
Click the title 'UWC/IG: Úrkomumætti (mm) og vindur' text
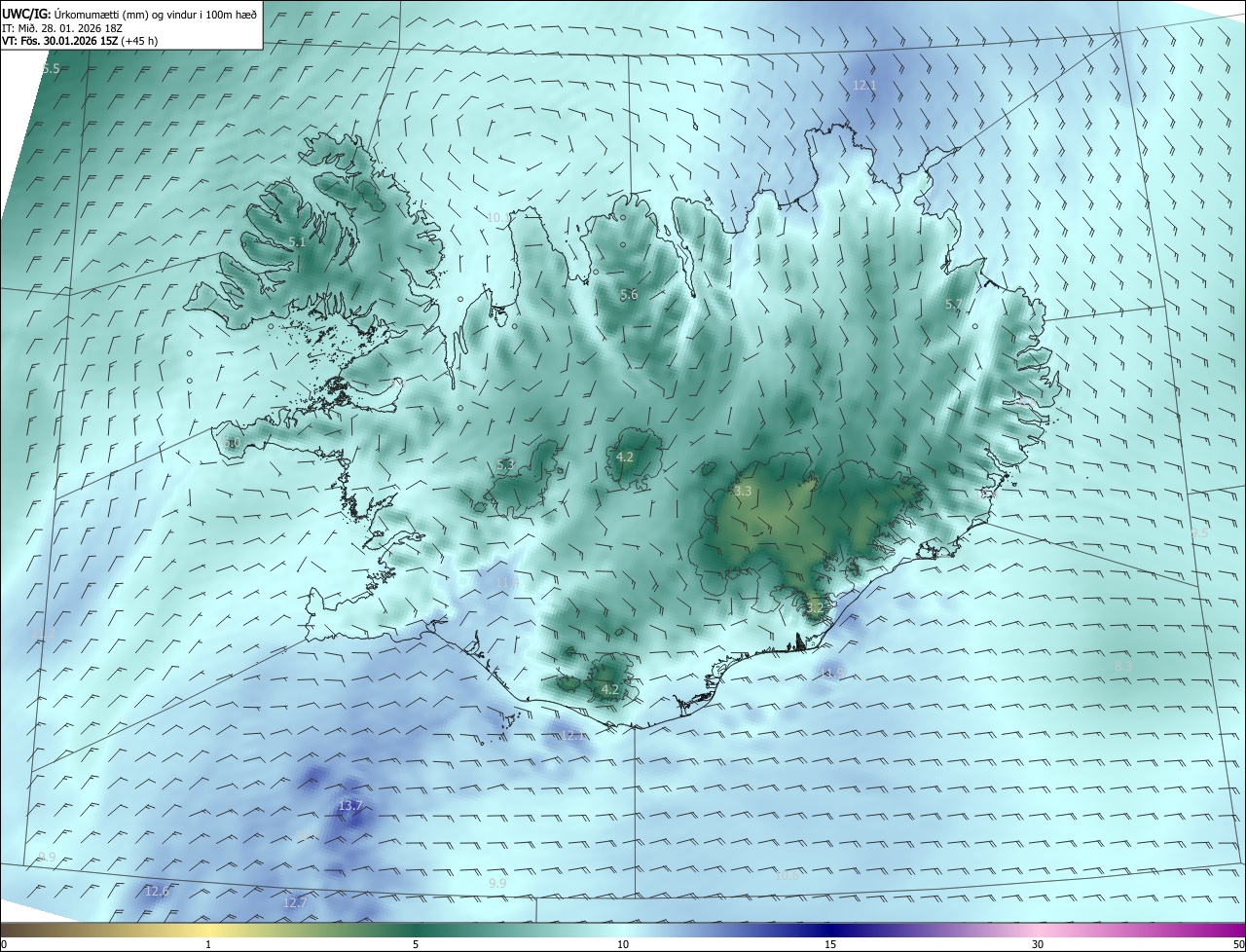pyautogui.click(x=128, y=13)
